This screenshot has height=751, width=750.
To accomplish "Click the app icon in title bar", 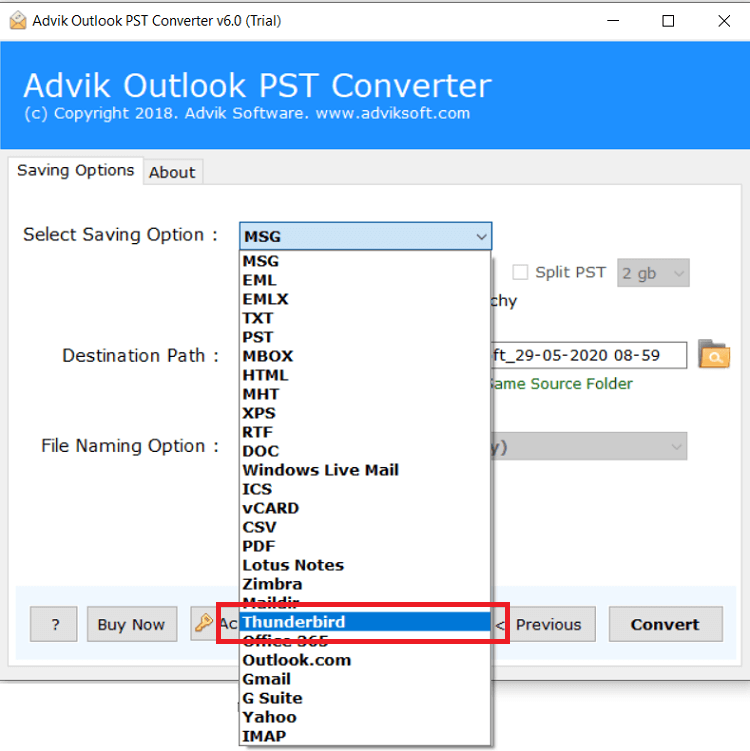I will [x=16, y=20].
